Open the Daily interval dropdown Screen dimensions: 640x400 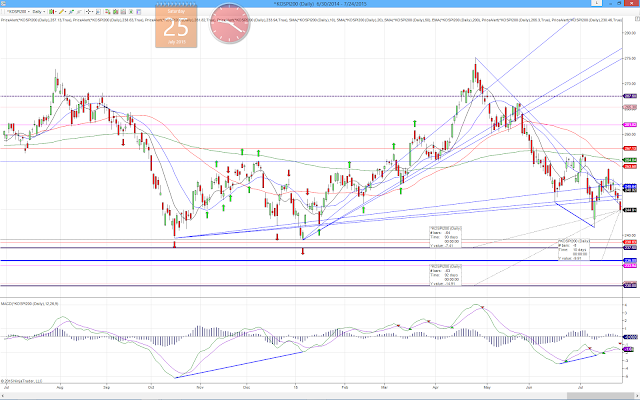click(x=38, y=12)
